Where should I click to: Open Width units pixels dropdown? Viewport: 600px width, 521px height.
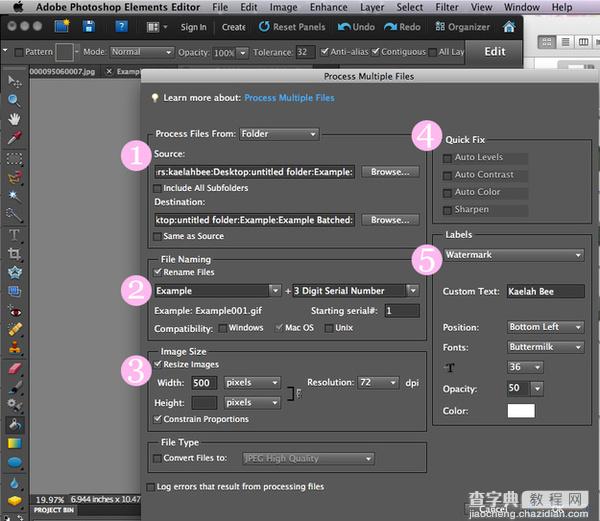coord(252,383)
